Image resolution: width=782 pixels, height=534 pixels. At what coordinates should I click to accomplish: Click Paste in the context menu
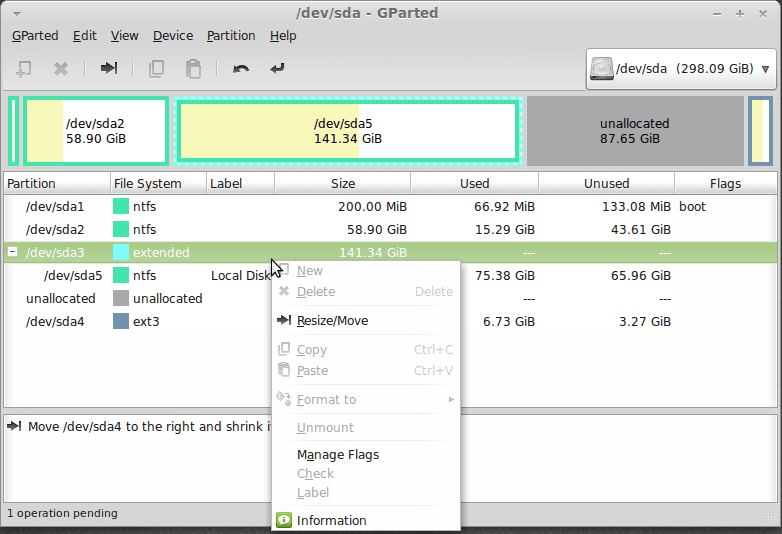366,370
